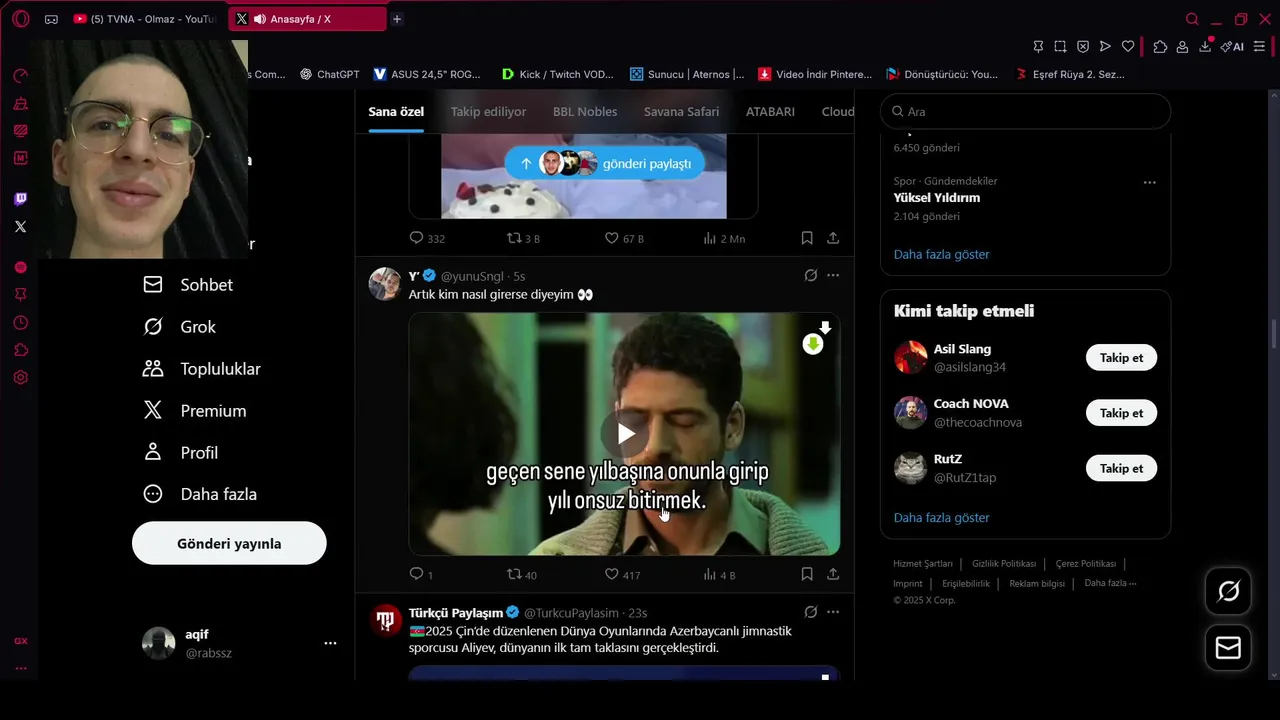1280x720 pixels.
Task: Click the Ara search field
Action: 1025,111
